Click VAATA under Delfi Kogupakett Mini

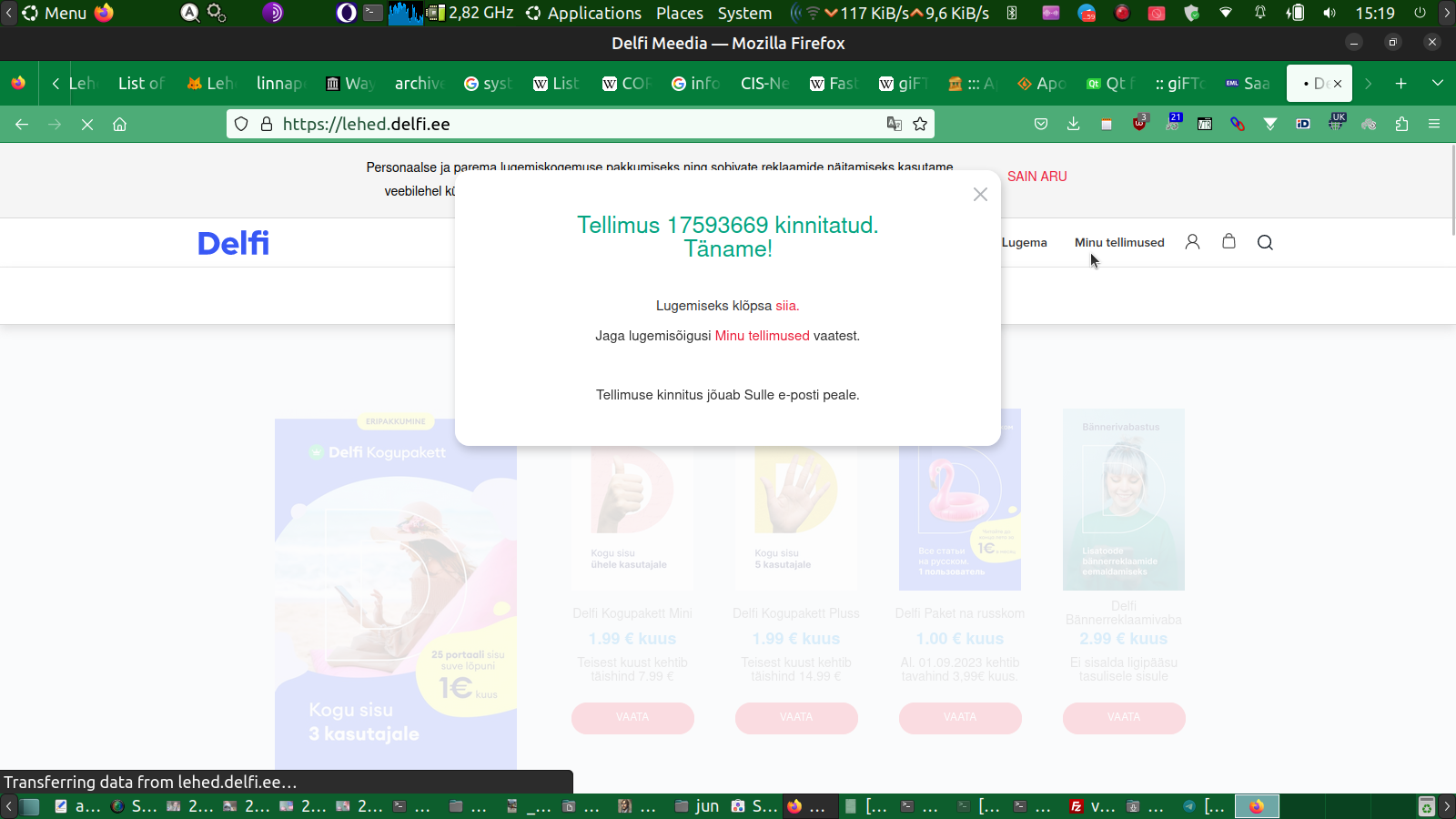632,717
